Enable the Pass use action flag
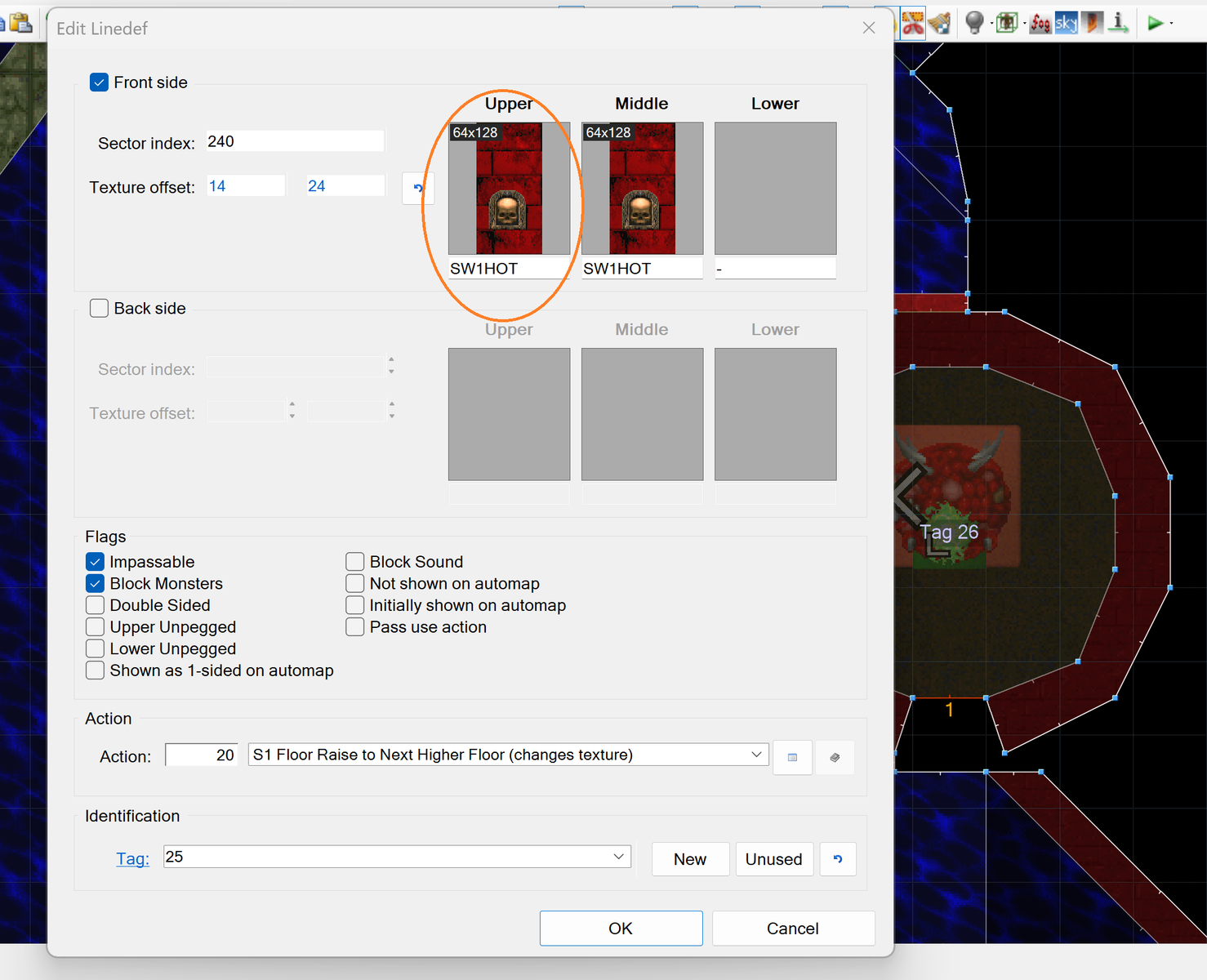Image resolution: width=1207 pixels, height=980 pixels. pos(354,627)
